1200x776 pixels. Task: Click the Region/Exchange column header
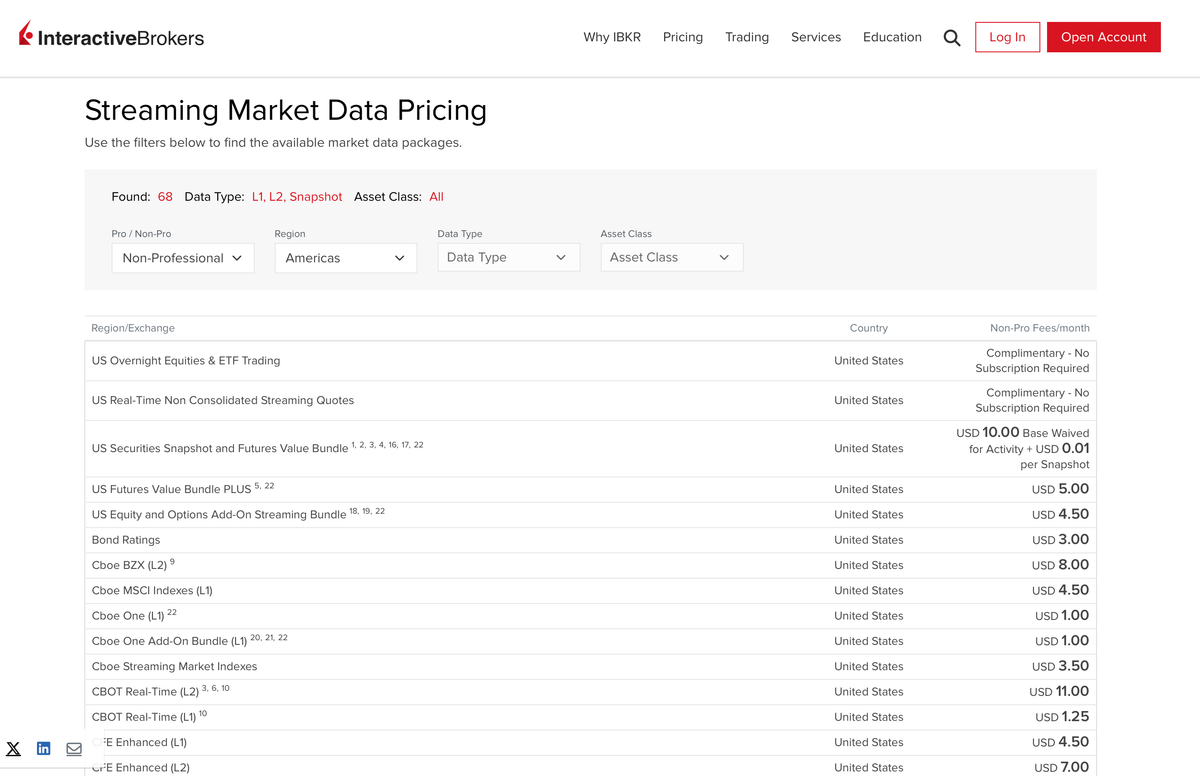(x=133, y=328)
